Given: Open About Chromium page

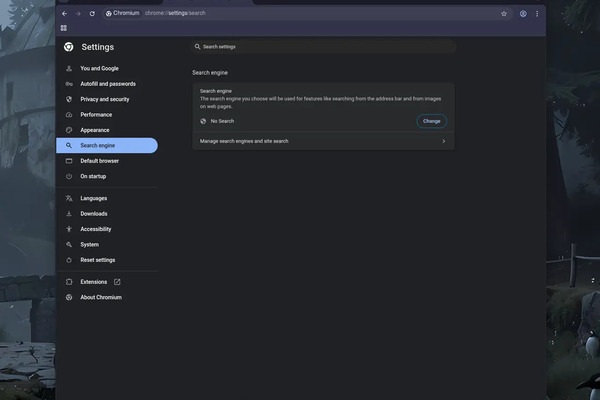Looking at the screenshot, I should (x=101, y=297).
